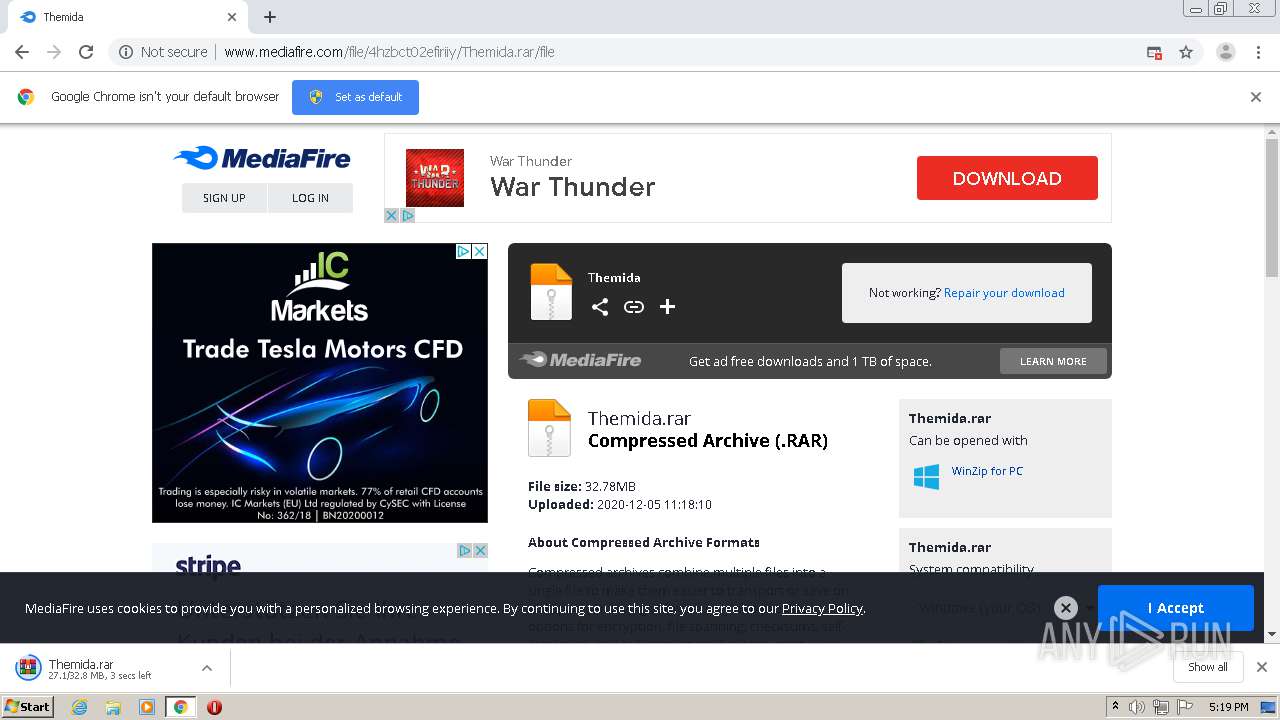
Task: Open volume control in system tray
Action: [1137, 707]
